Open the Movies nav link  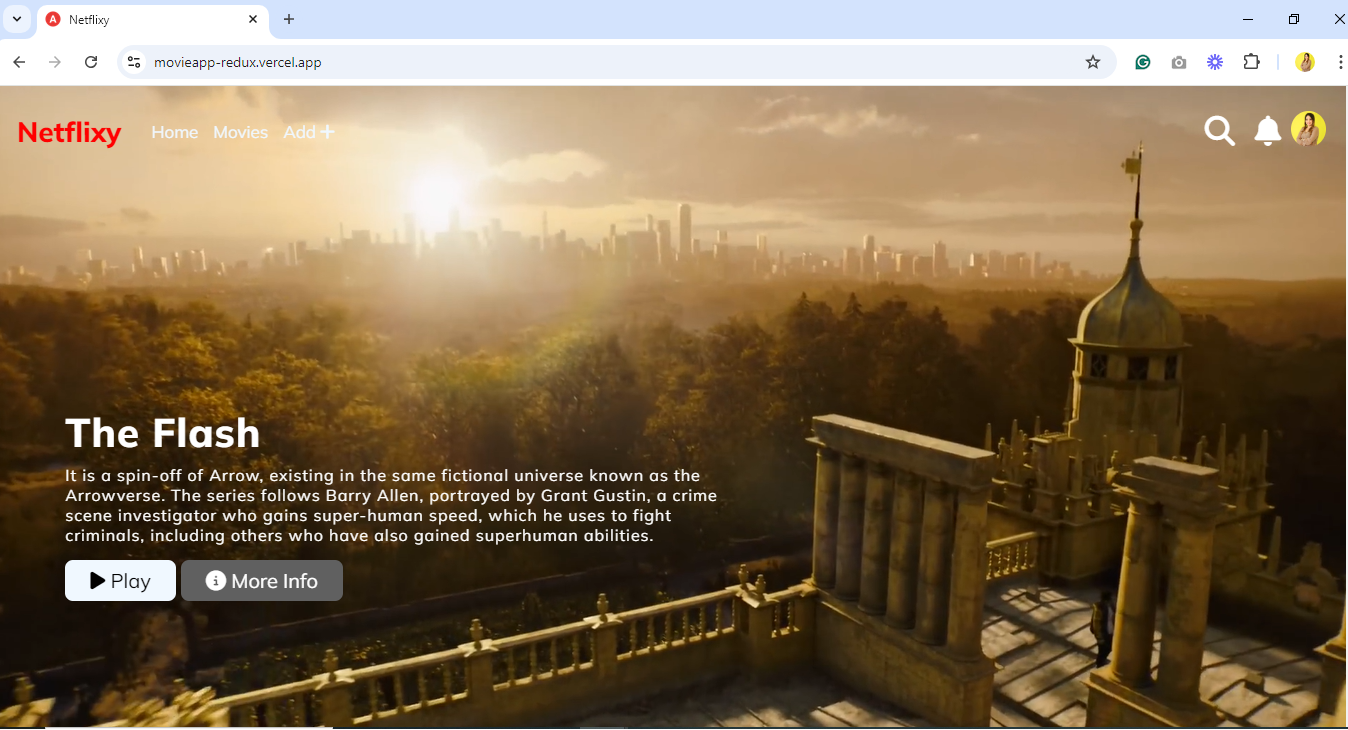[x=240, y=132]
